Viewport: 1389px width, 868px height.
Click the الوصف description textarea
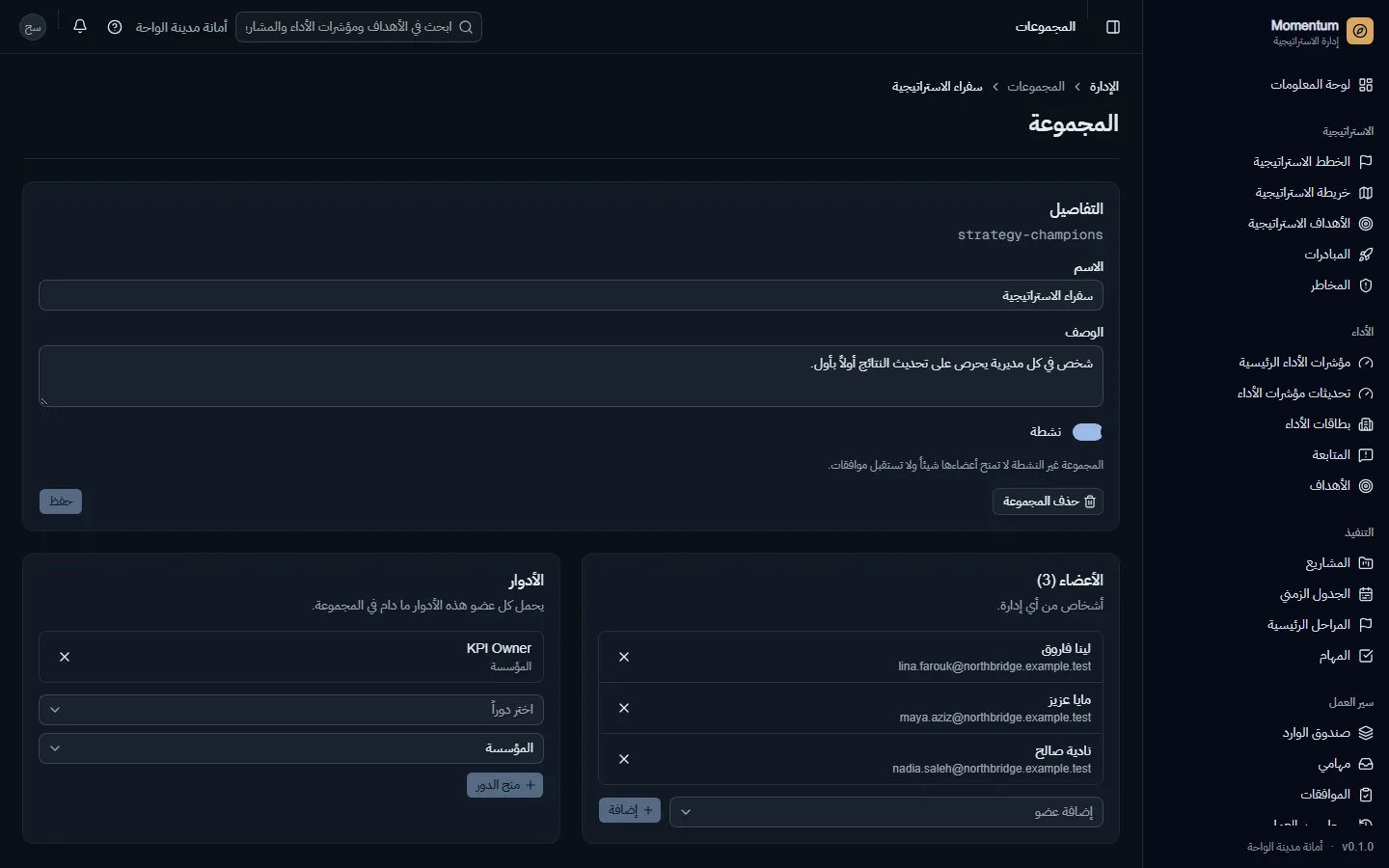(x=571, y=376)
